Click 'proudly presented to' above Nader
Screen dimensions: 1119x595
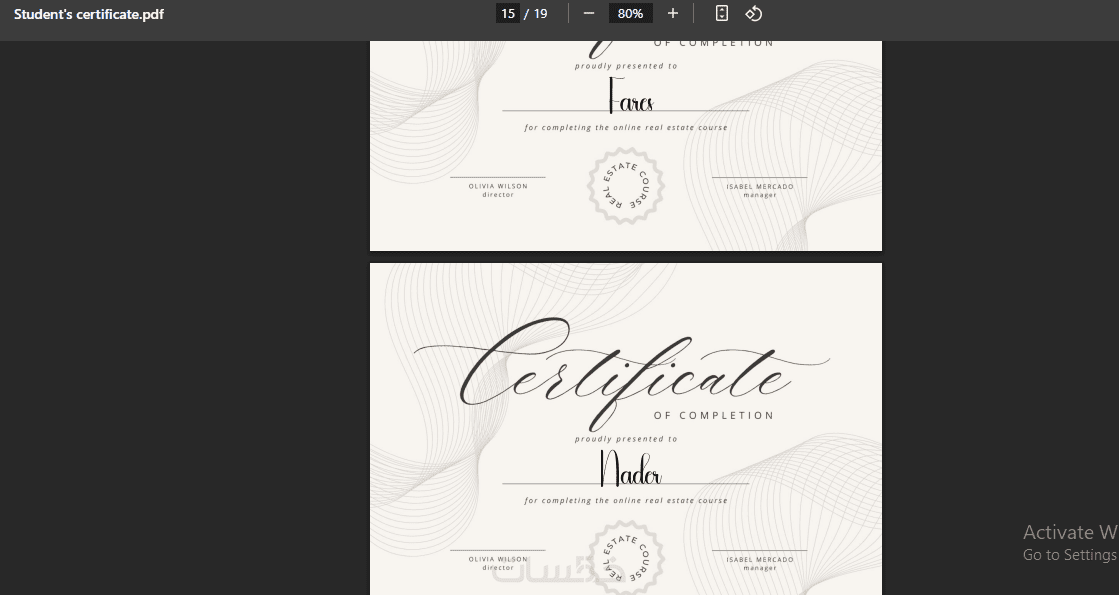pos(626,439)
